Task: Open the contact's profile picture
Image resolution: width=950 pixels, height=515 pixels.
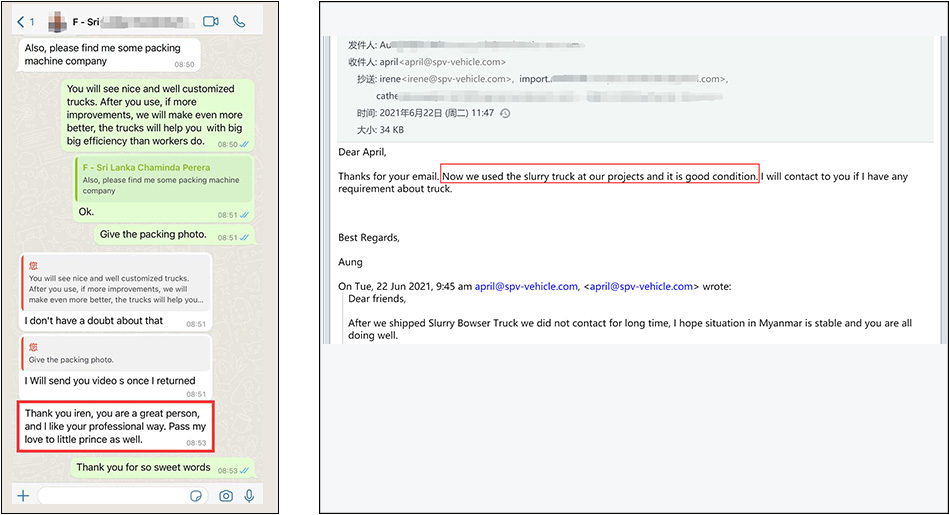Action: [57, 22]
